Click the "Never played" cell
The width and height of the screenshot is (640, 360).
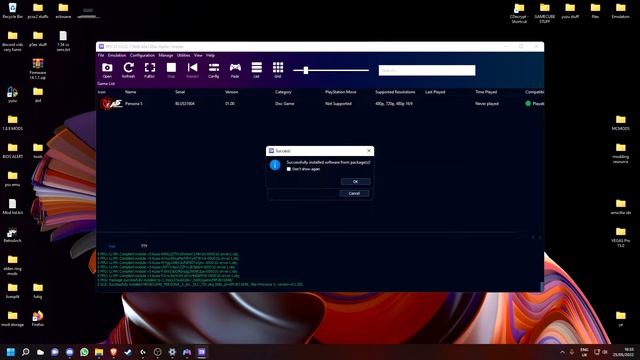pyautogui.click(x=487, y=104)
